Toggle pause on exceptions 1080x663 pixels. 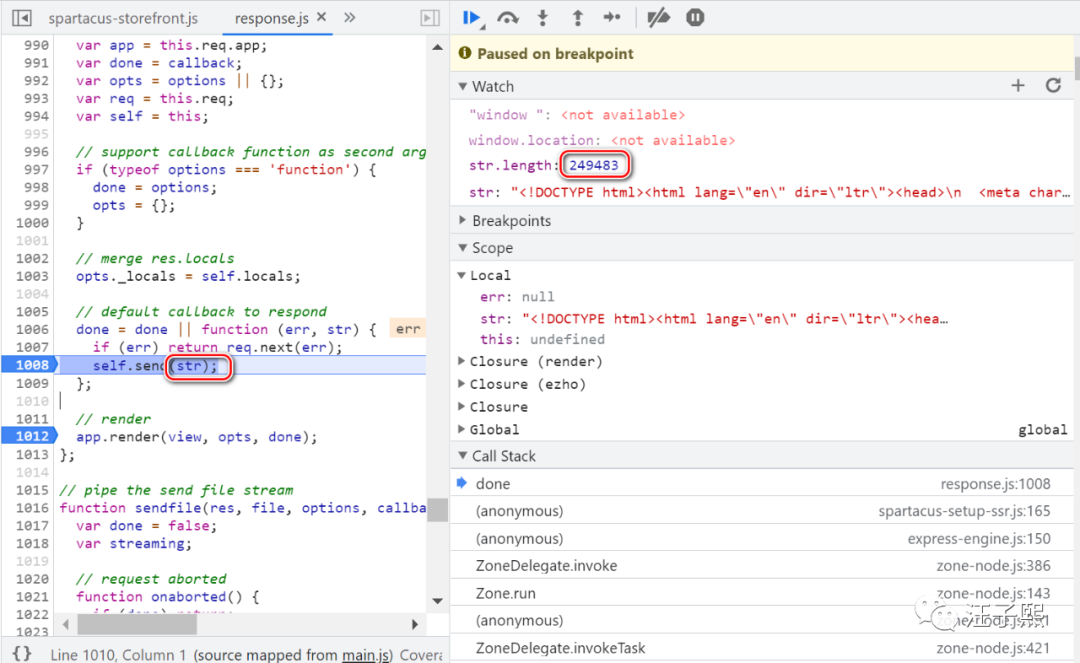(695, 18)
